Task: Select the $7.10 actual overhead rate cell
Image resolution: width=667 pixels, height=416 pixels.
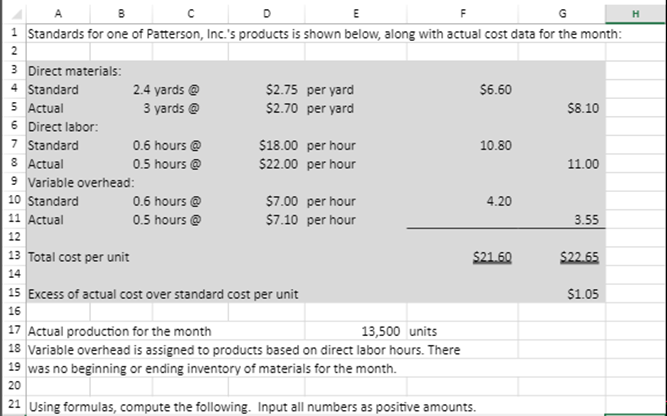Action: 266,220
